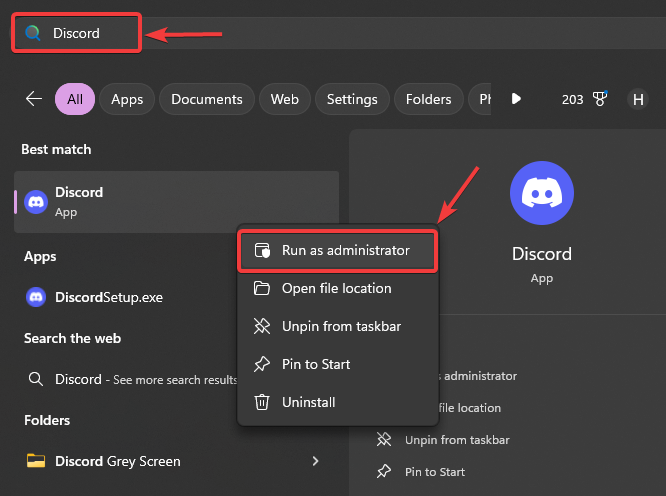Click the DiscordSetup.exe icon
Screen dimensions: 666x496
point(36,297)
